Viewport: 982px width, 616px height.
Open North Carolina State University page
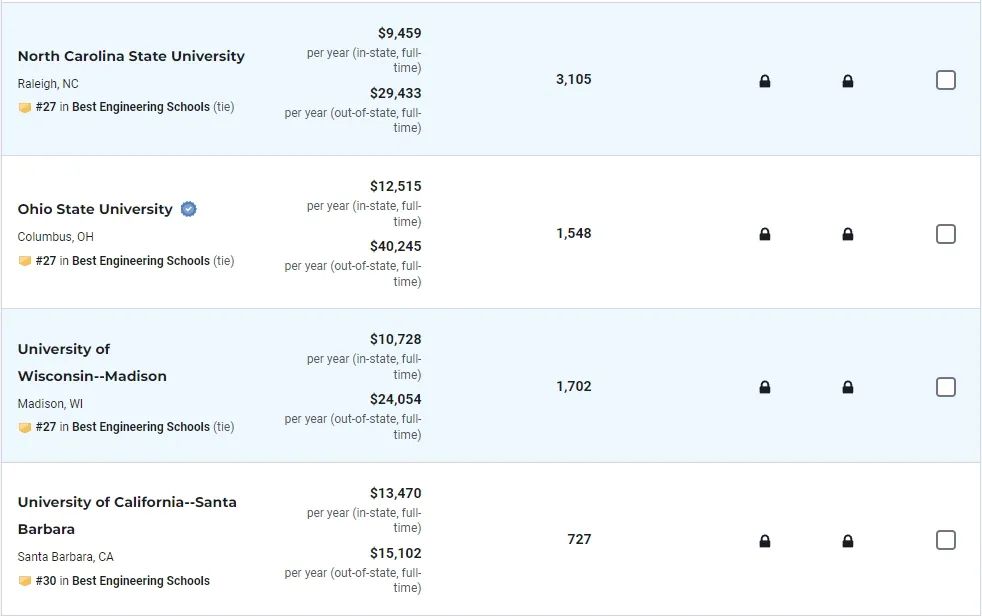click(x=131, y=56)
